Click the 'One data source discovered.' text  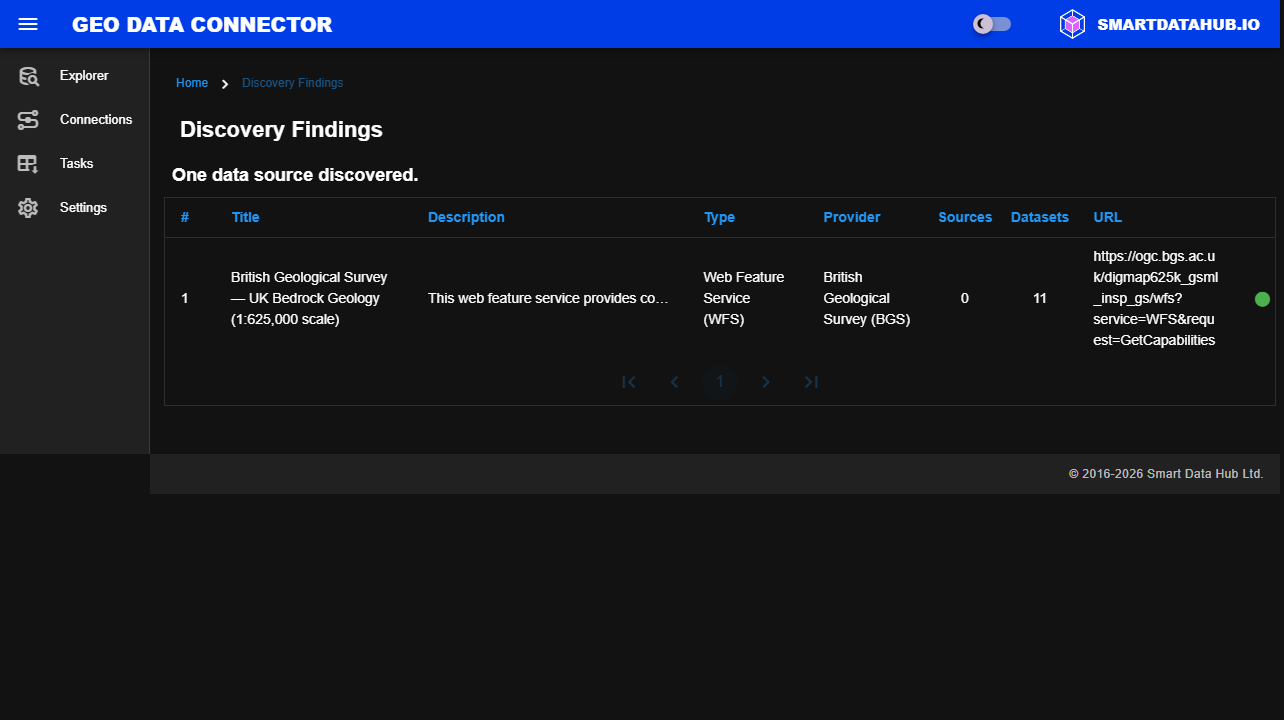[295, 175]
